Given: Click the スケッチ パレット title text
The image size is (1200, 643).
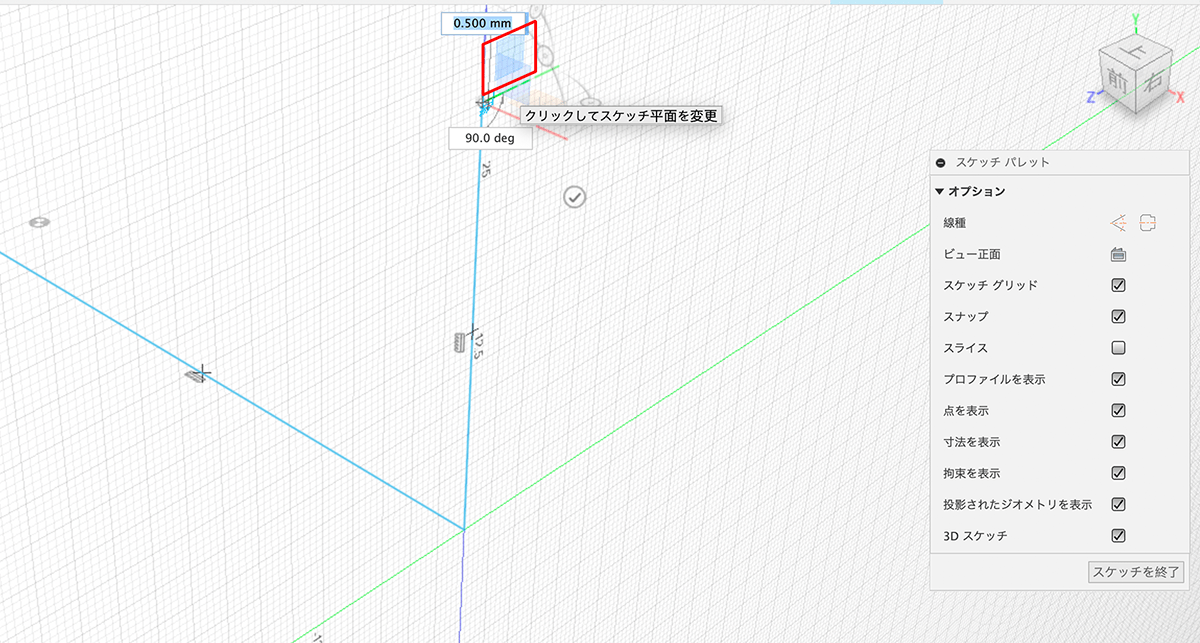Looking at the screenshot, I should (1003, 162).
